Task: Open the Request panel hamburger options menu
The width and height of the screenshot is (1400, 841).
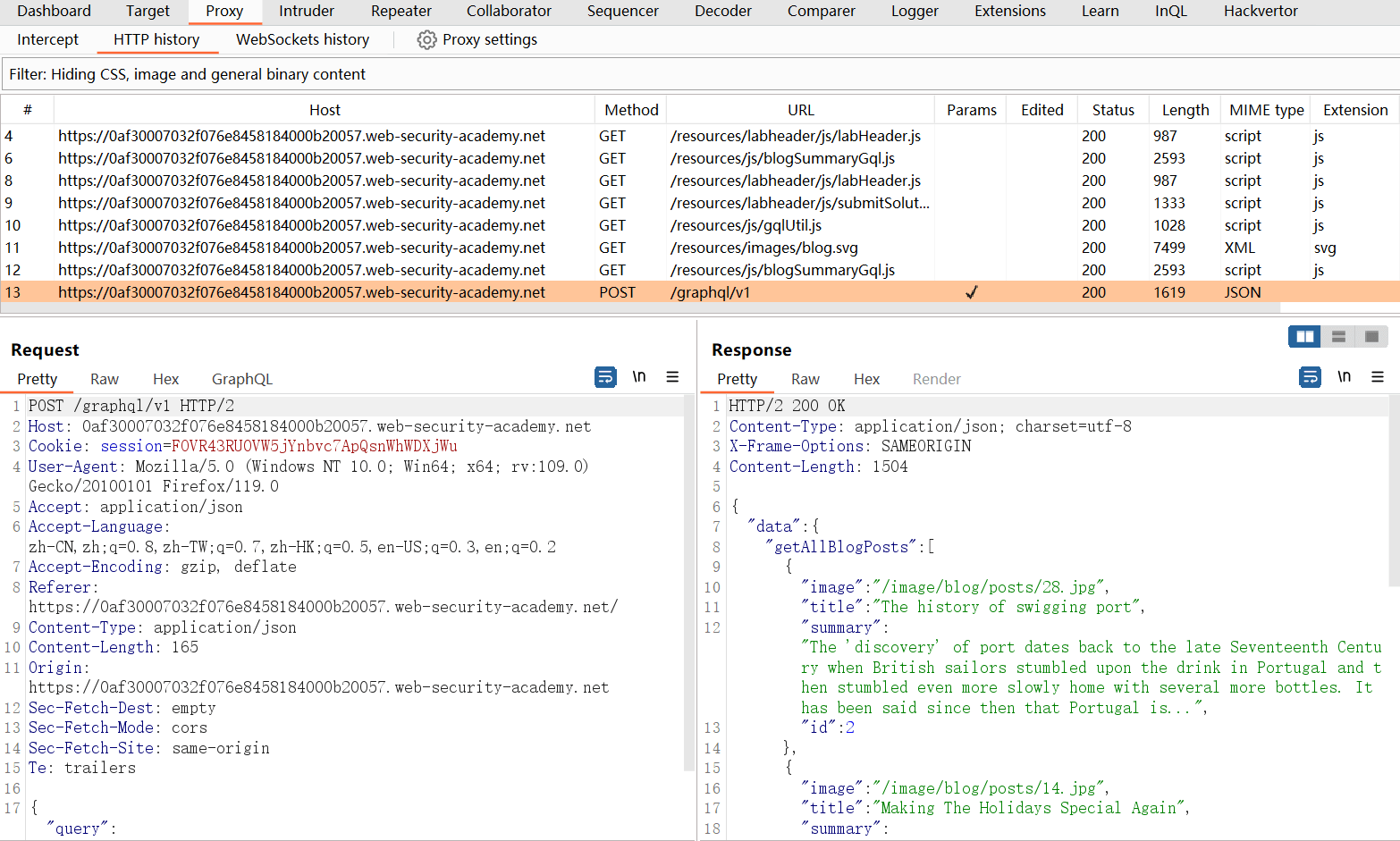Action: 672,377
